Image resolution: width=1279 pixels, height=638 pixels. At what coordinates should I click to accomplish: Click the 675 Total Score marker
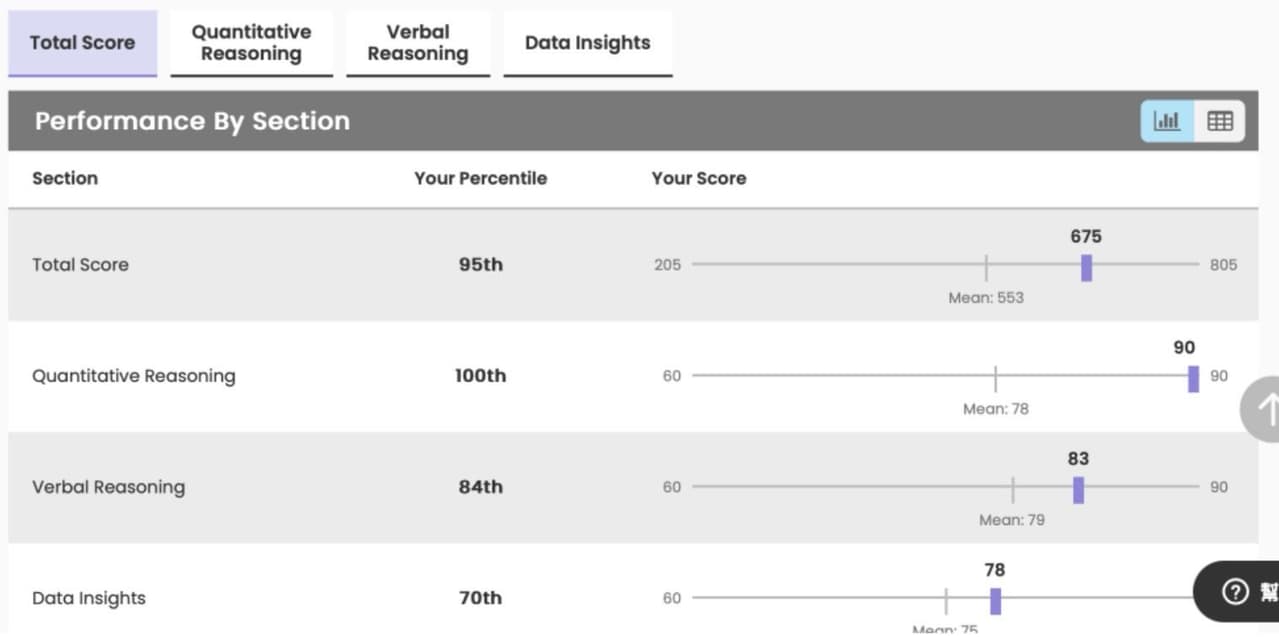click(x=1086, y=267)
